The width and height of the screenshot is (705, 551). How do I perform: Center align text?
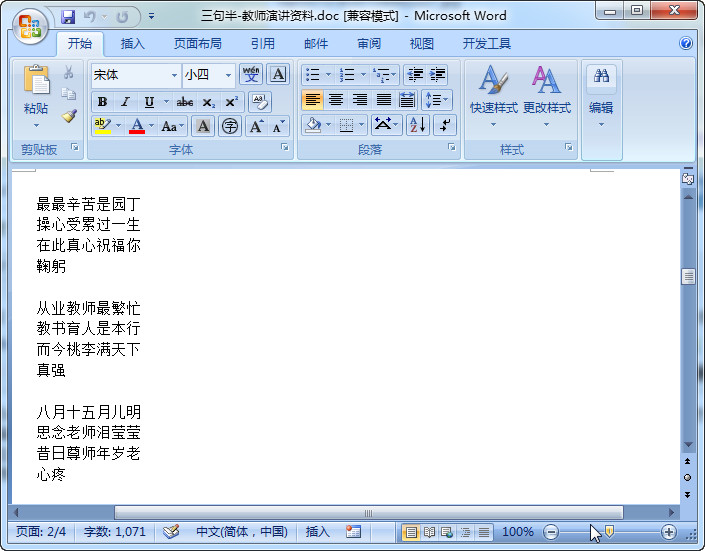(336, 100)
